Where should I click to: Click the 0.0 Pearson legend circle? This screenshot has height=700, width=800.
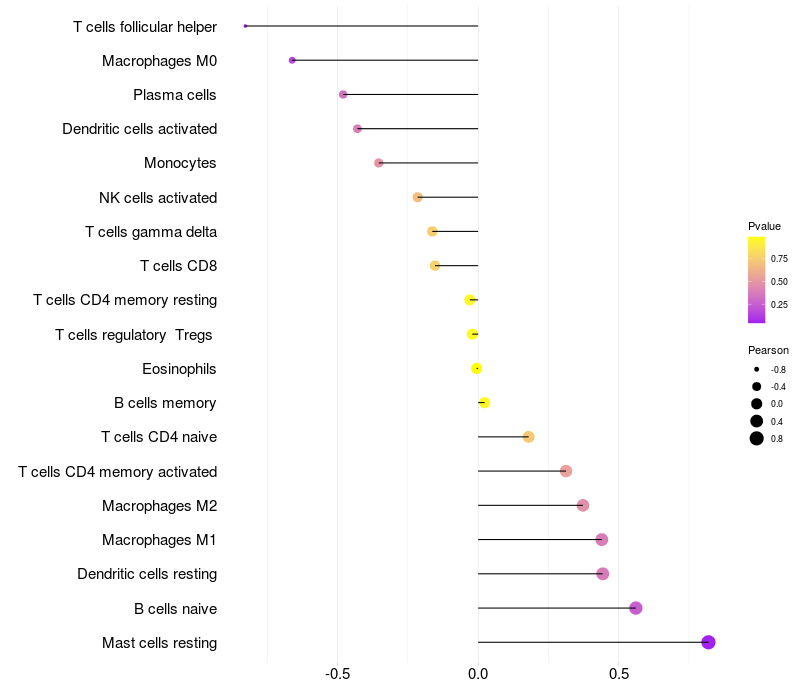[757, 404]
